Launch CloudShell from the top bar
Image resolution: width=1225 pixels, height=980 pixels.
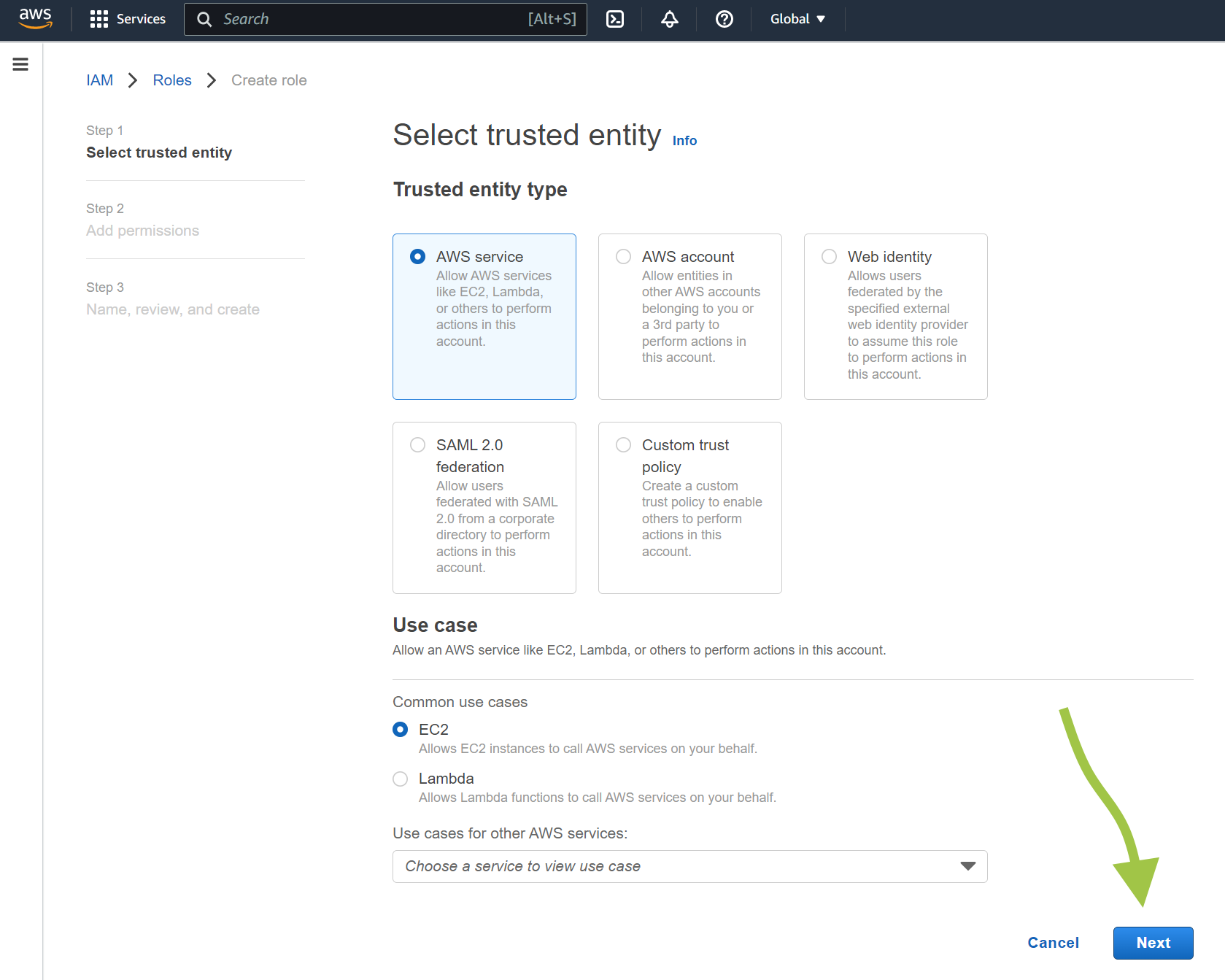tap(615, 19)
